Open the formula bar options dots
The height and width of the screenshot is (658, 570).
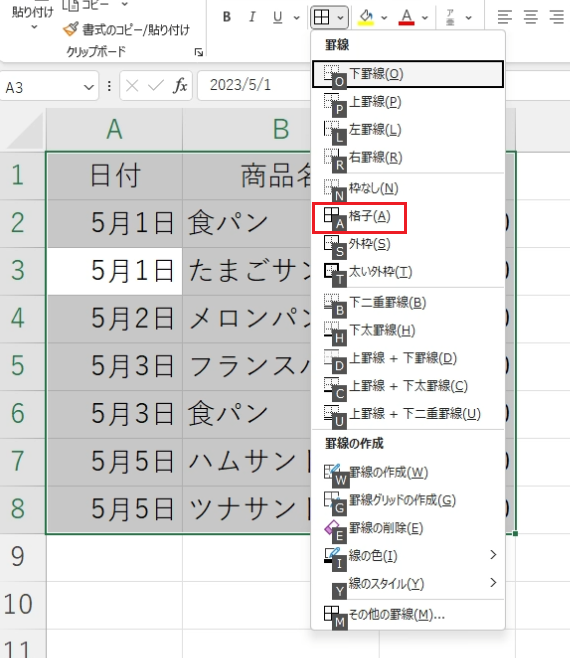[x=109, y=86]
